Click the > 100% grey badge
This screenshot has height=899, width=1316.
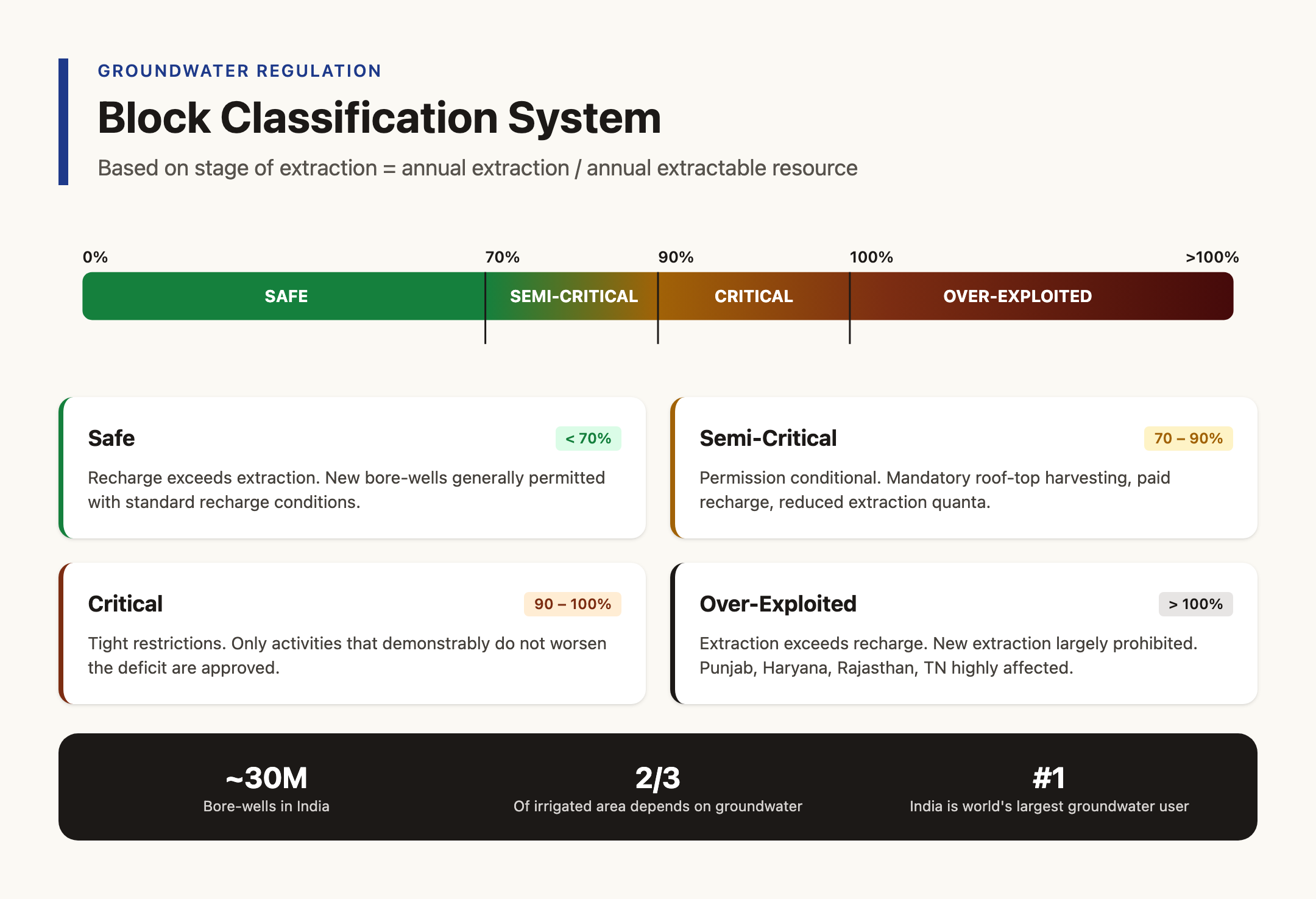(x=1195, y=604)
